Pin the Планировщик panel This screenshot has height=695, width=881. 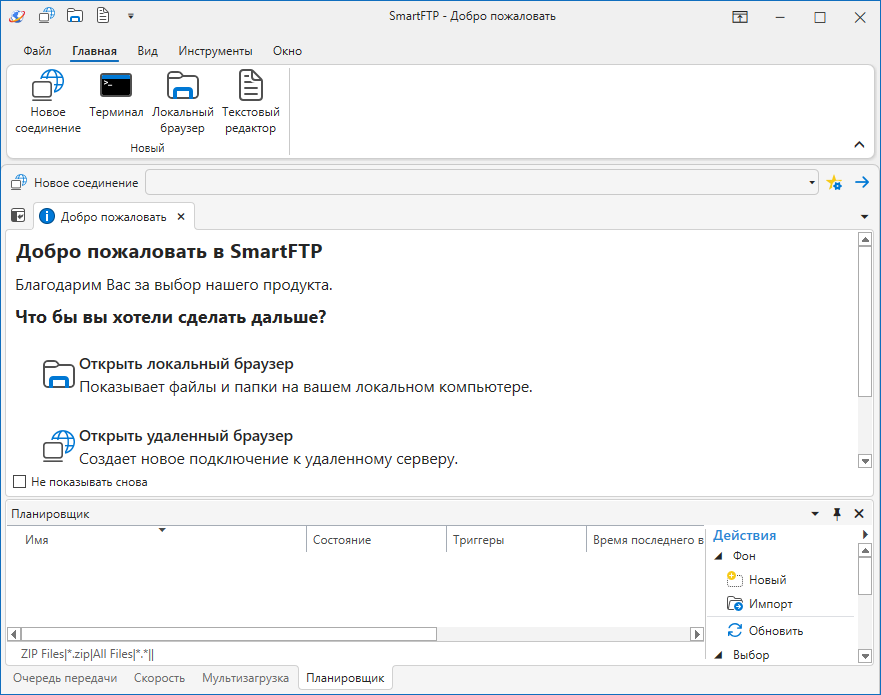[x=837, y=513]
